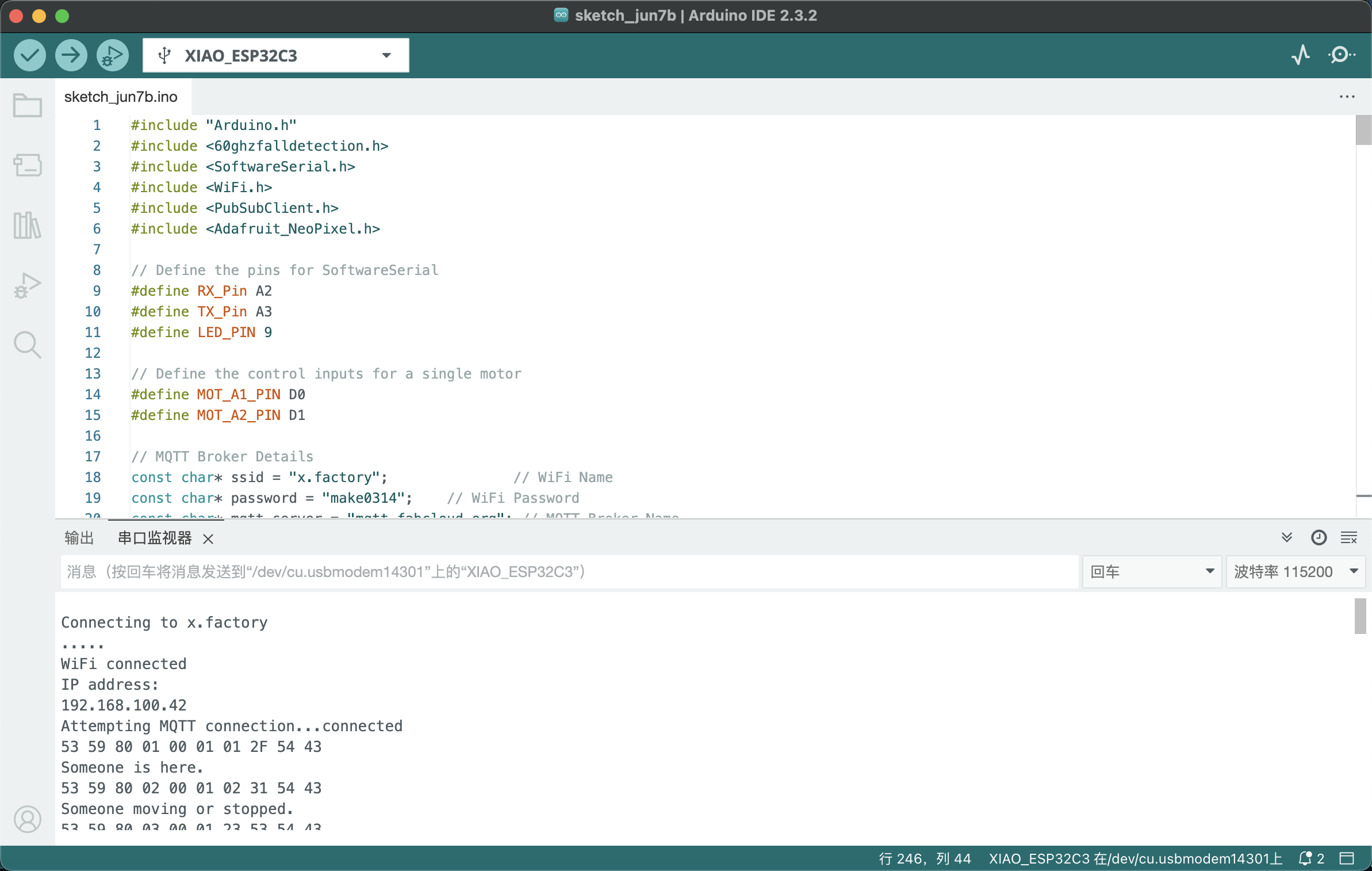The image size is (1372, 871).
Task: Click the serial message input field
Action: (569, 572)
